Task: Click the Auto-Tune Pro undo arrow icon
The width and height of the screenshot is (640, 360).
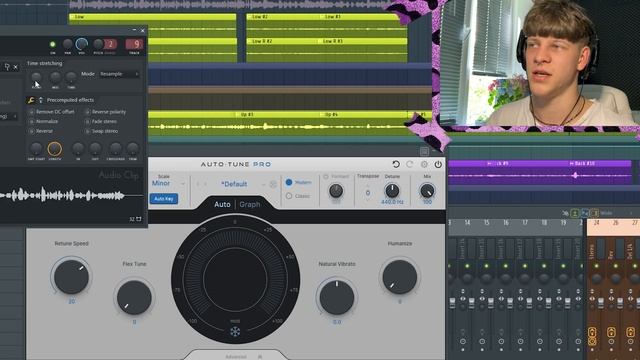Action: (x=396, y=164)
